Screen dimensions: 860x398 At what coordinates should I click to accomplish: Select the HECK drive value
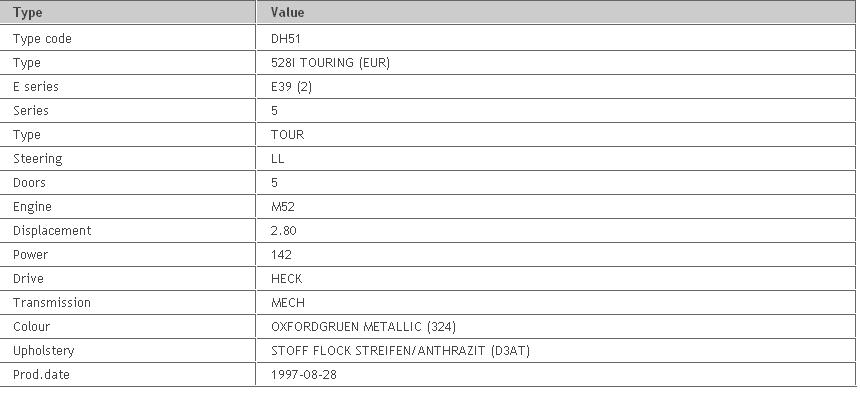coord(286,278)
